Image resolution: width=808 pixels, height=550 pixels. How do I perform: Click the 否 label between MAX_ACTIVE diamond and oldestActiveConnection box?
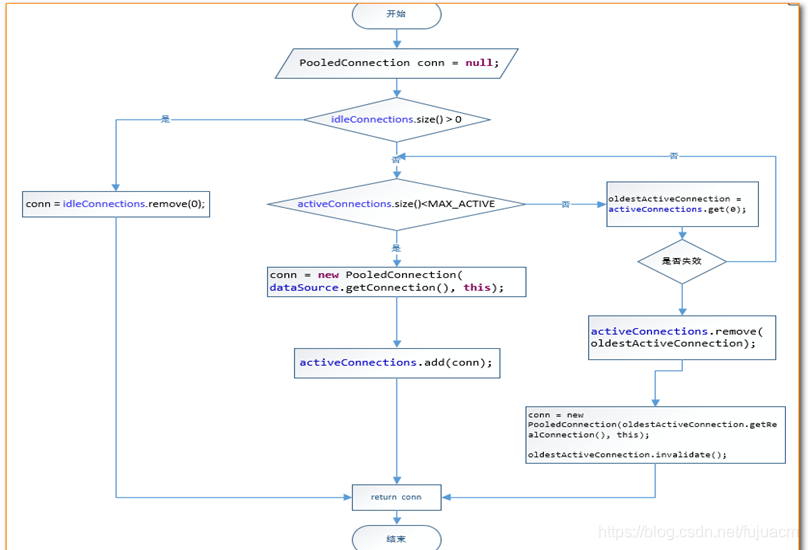pos(566,205)
